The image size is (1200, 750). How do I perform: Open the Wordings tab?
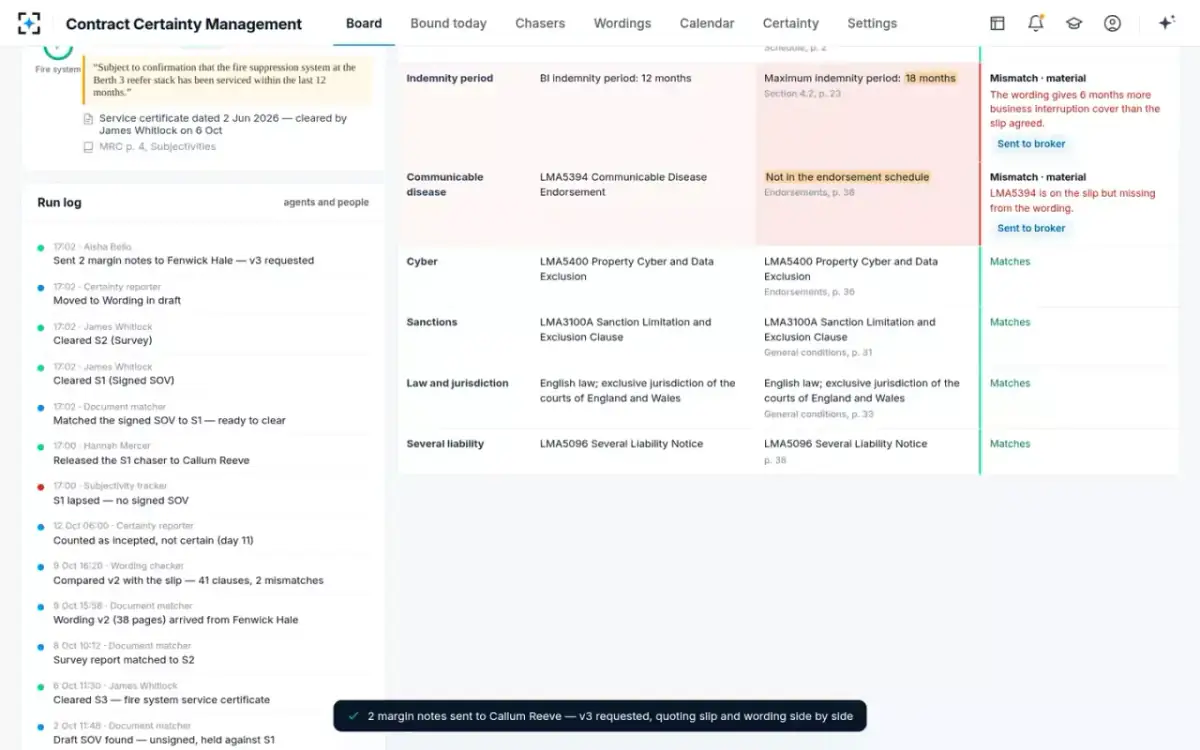(x=622, y=23)
